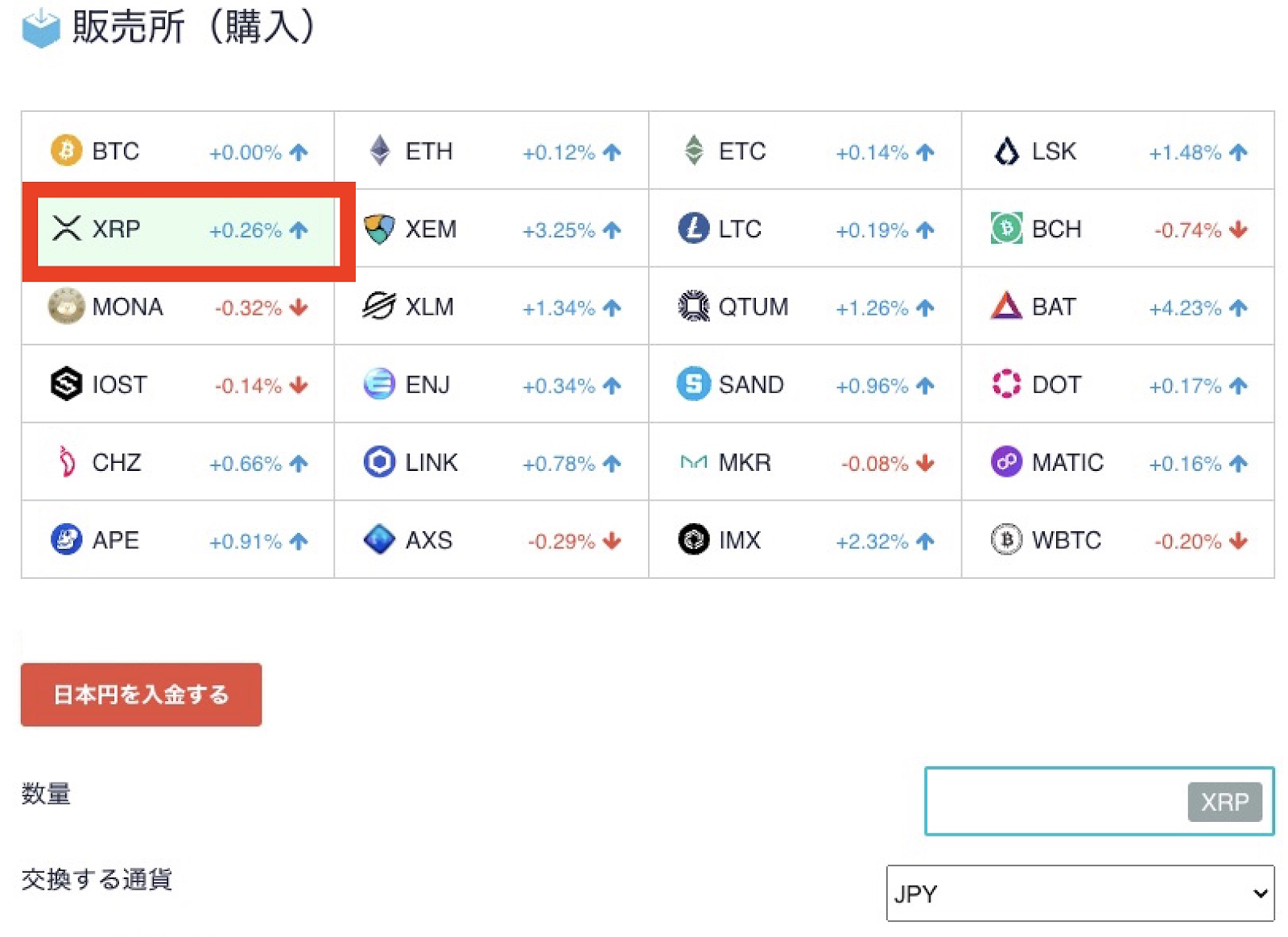
Task: Select the XRP cross logo icon
Action: (x=66, y=229)
